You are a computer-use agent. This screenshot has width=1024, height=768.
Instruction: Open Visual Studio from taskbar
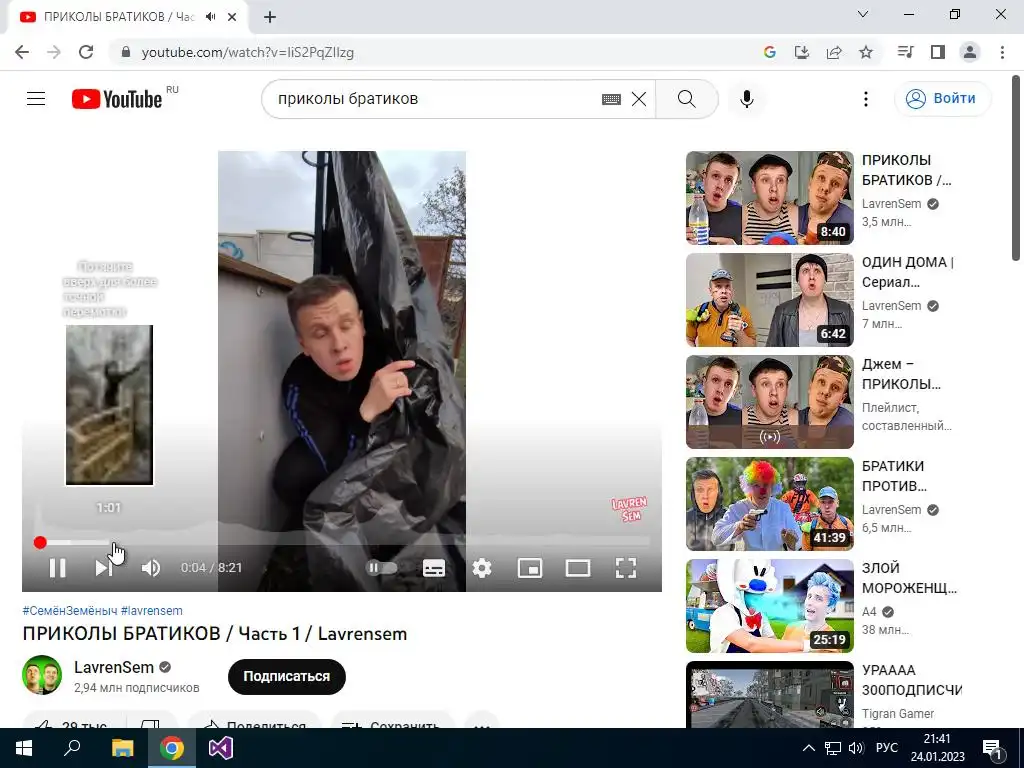tap(221, 748)
